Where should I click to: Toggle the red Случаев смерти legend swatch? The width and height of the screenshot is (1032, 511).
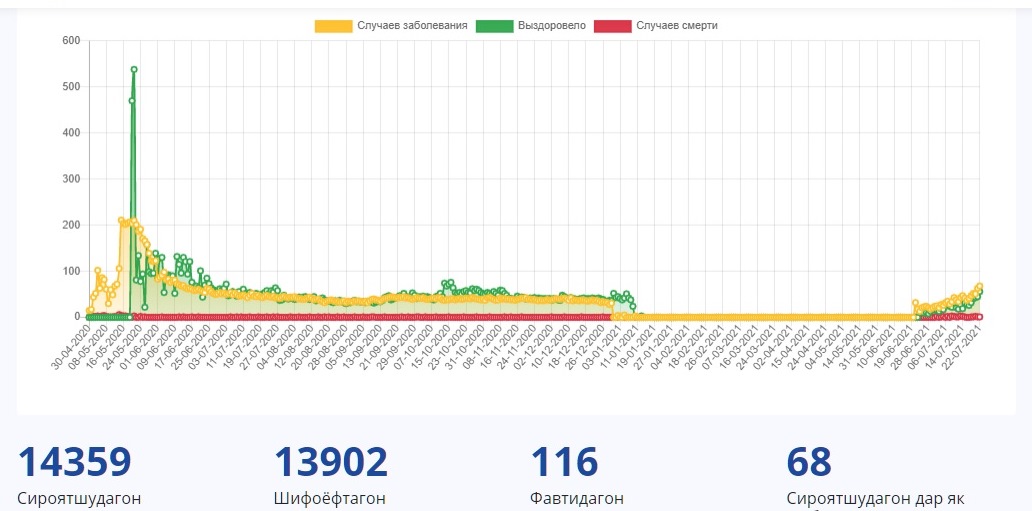click(612, 25)
